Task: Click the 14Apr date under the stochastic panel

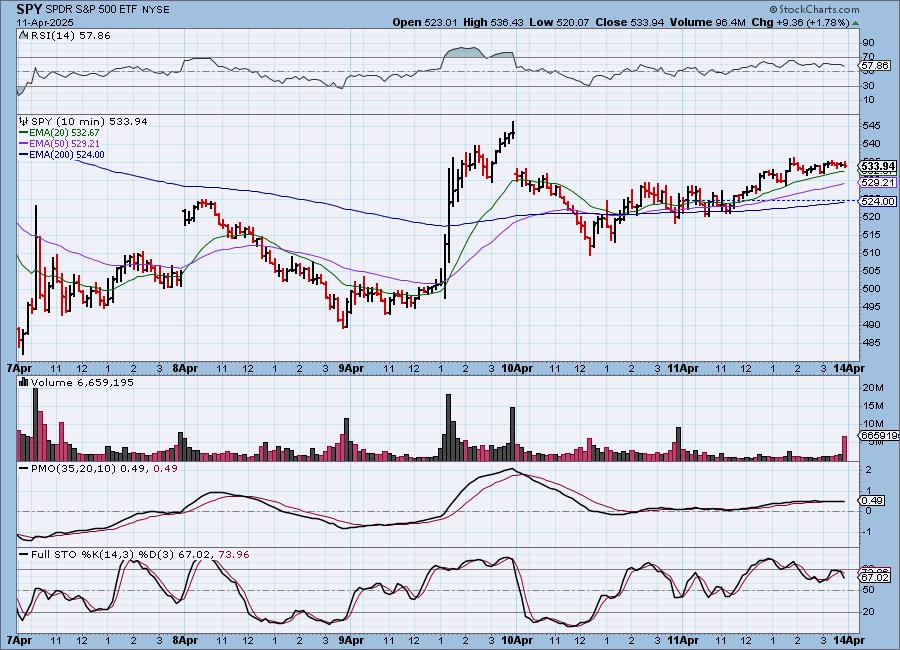Action: 848,640
